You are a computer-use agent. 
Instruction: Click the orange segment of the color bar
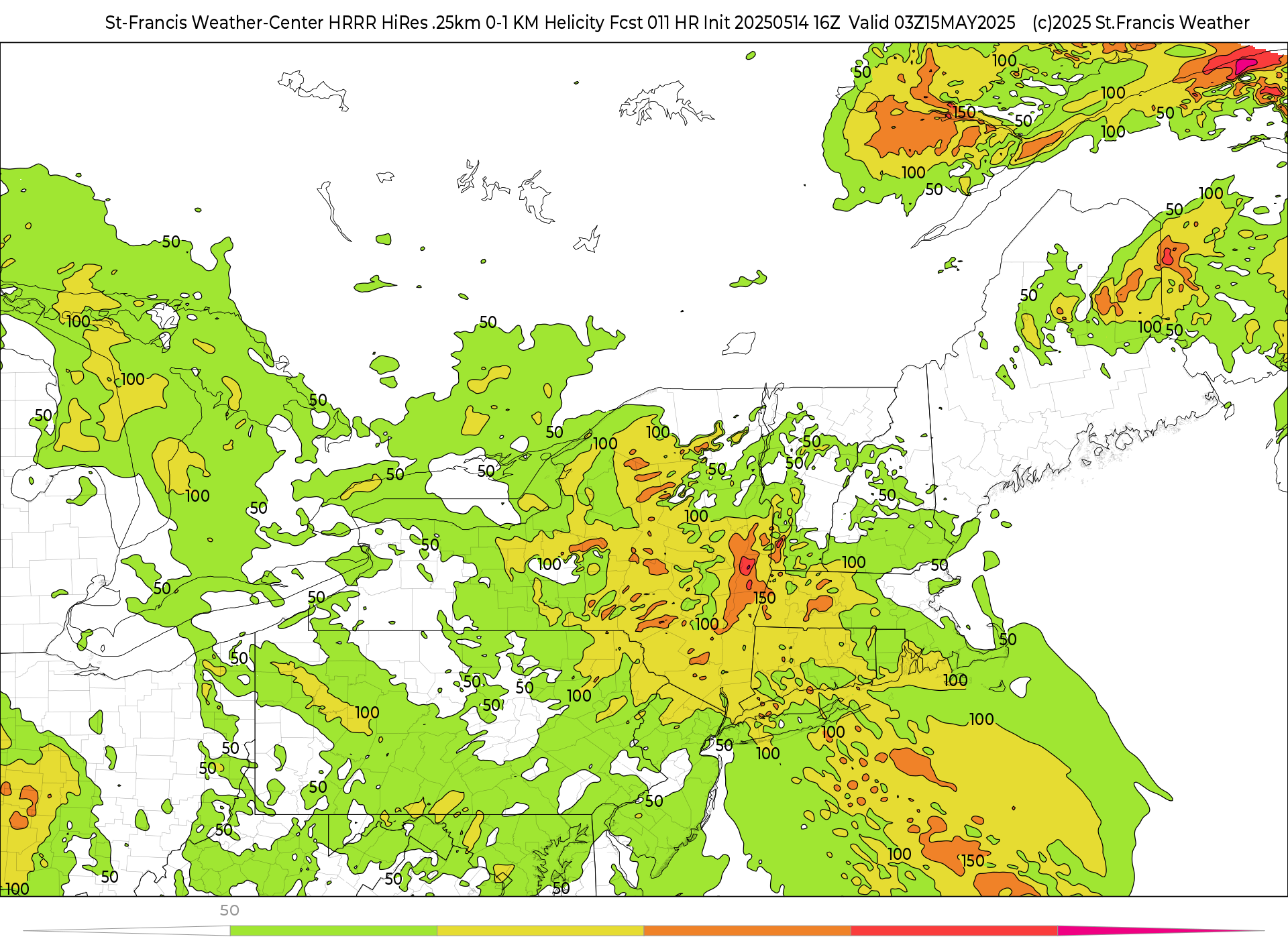[747, 931]
